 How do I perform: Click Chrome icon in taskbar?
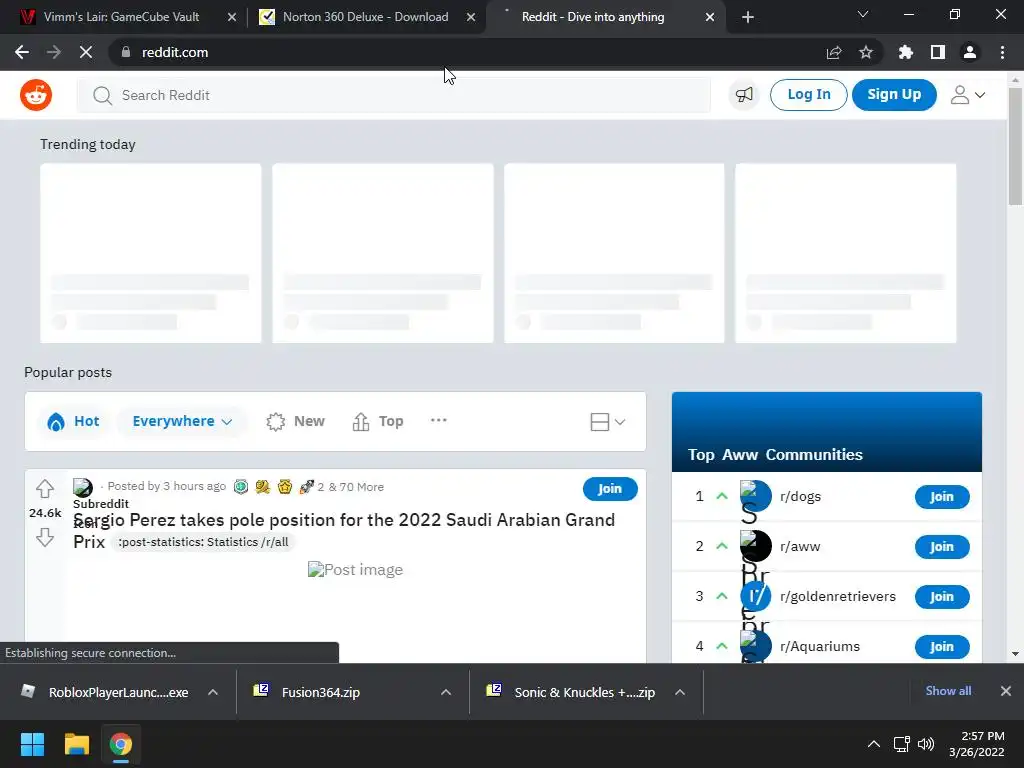tap(121, 744)
